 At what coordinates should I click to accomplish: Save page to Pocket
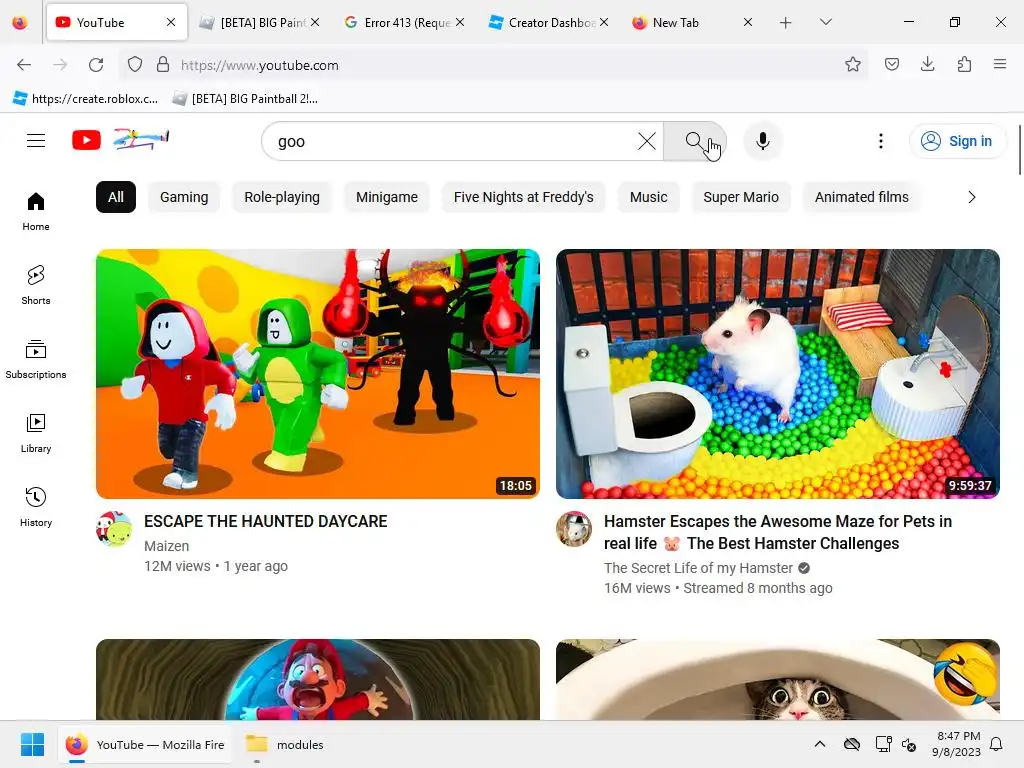click(x=891, y=64)
